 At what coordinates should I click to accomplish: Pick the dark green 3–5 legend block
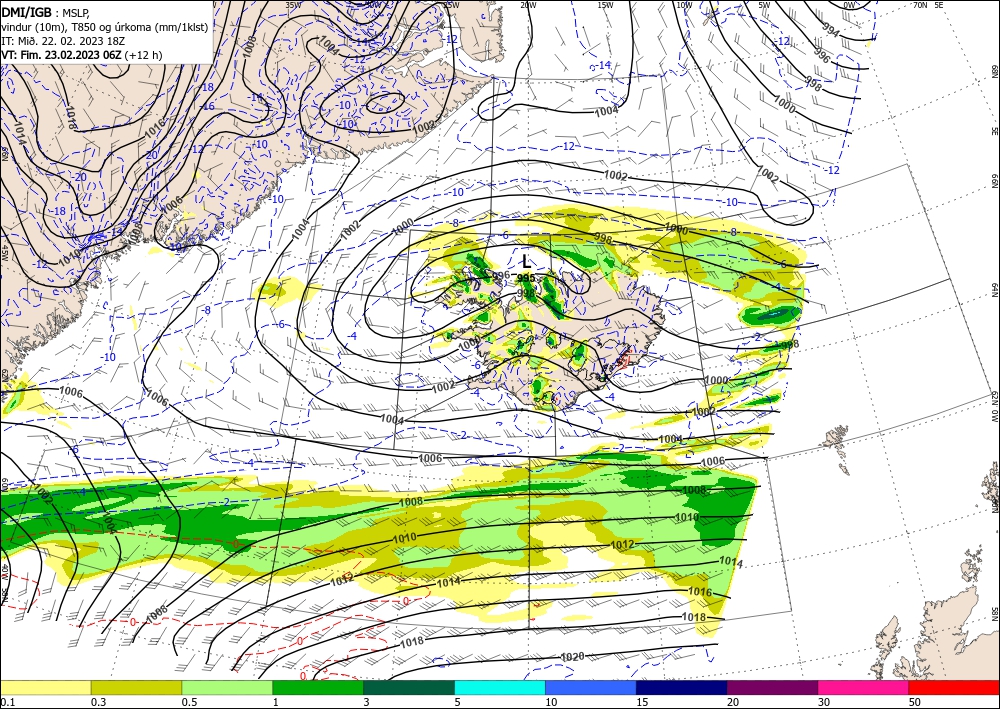(x=409, y=687)
